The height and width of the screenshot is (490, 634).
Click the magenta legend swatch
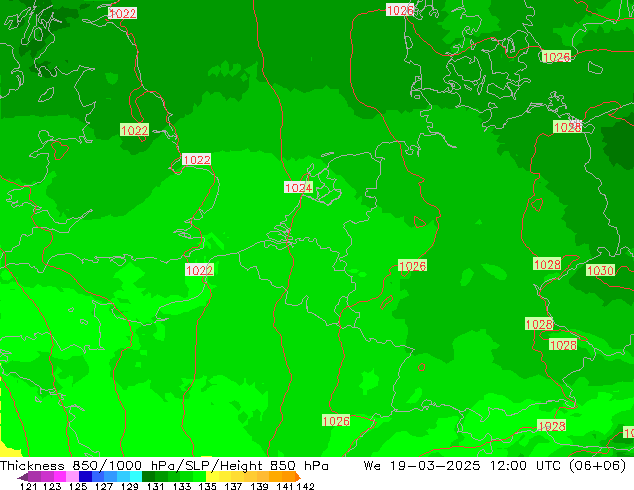60,476
